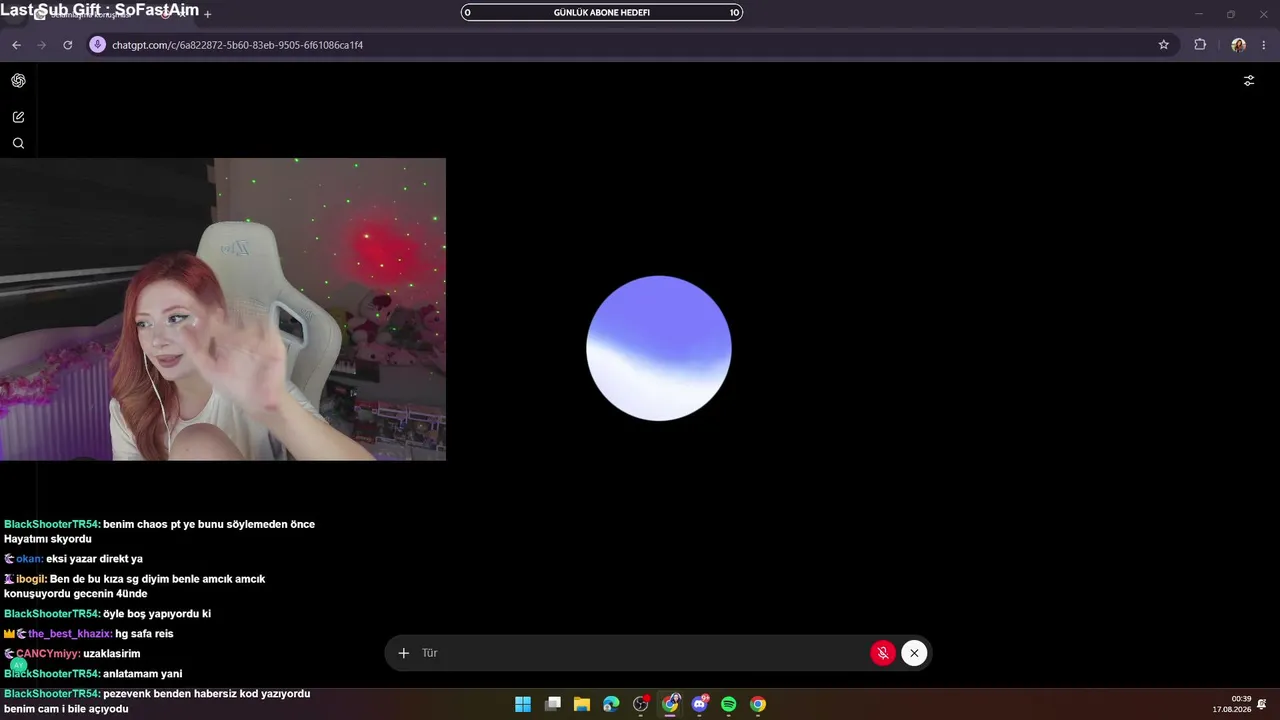Open the notifications bell in system tray
The image size is (1280, 720).
pyautogui.click(x=1262, y=704)
